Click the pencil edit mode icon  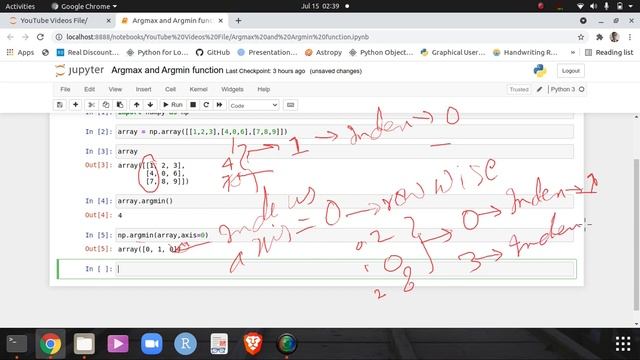coord(539,89)
